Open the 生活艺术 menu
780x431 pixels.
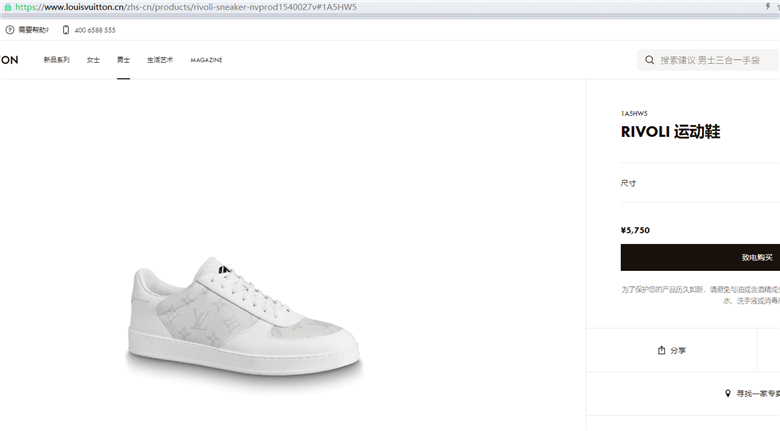[x=160, y=60]
